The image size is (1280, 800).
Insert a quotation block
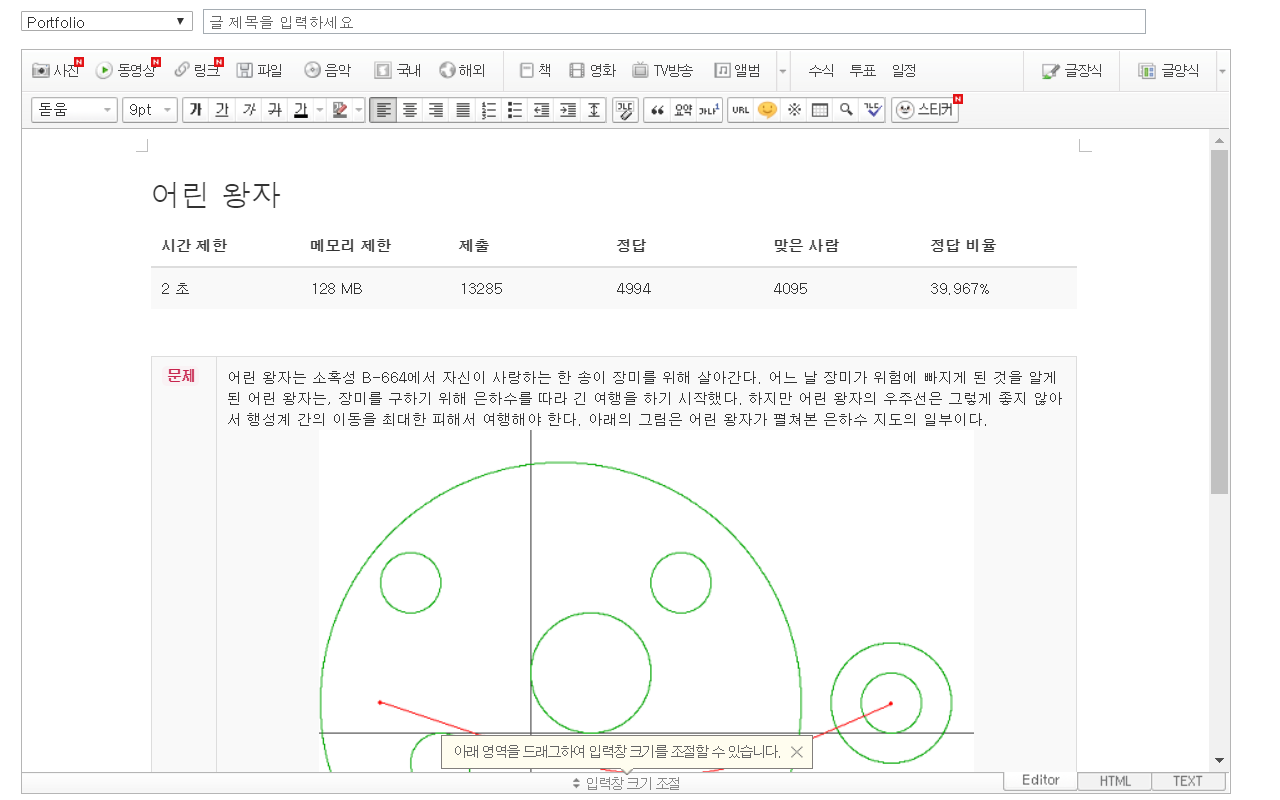[x=657, y=110]
